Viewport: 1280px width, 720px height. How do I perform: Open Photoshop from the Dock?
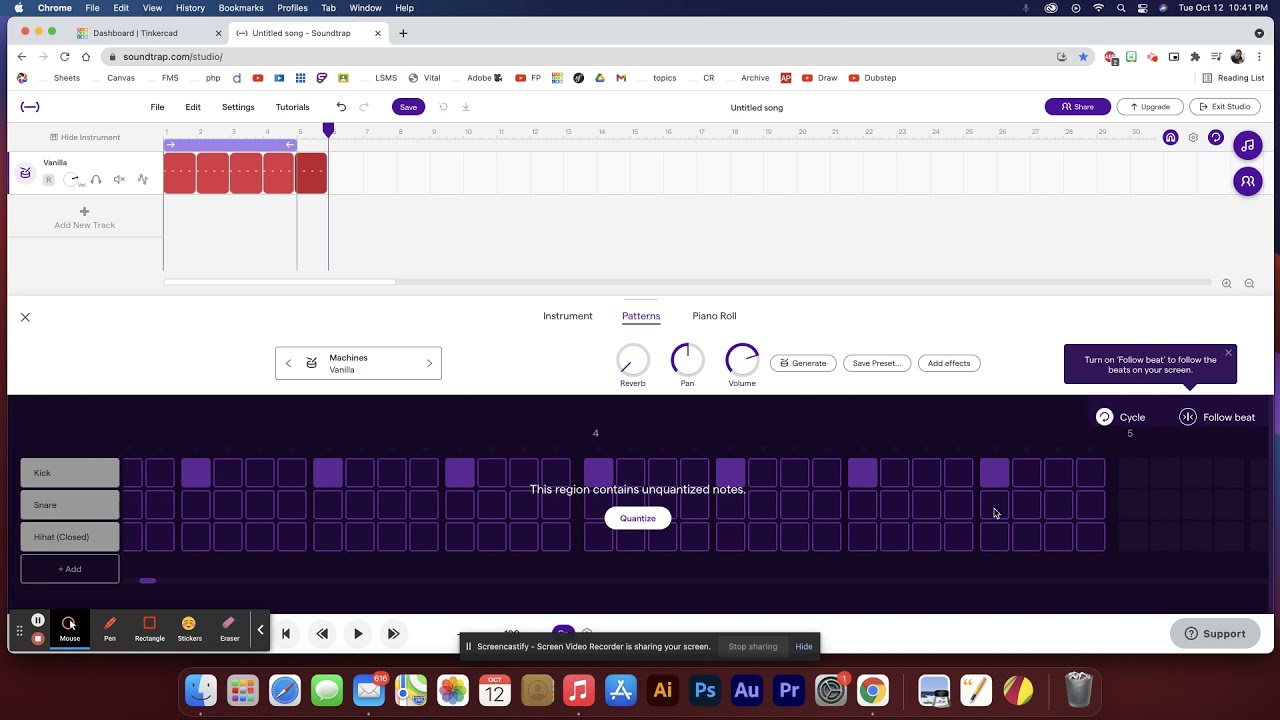tap(705, 690)
